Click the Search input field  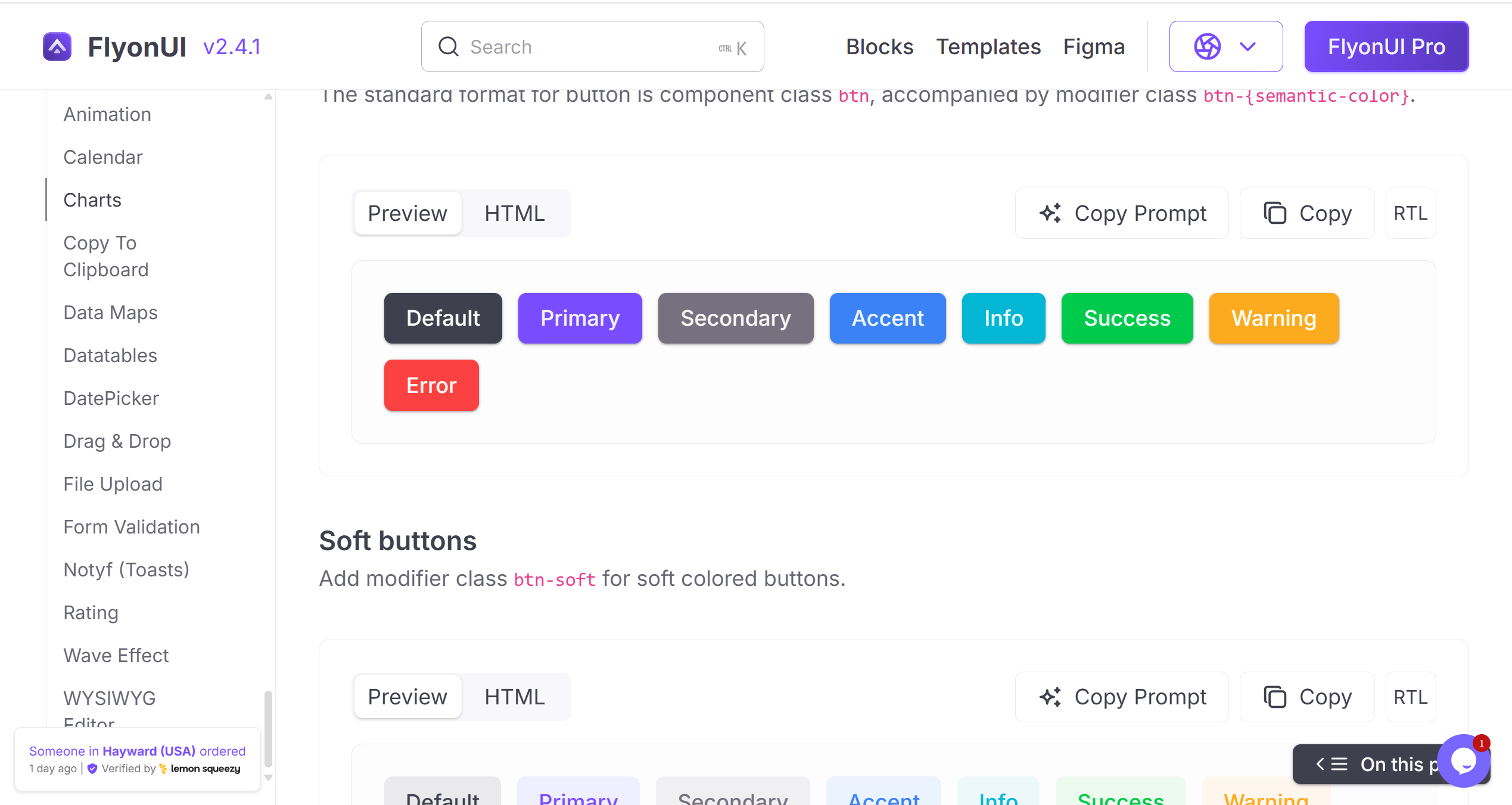coord(592,46)
